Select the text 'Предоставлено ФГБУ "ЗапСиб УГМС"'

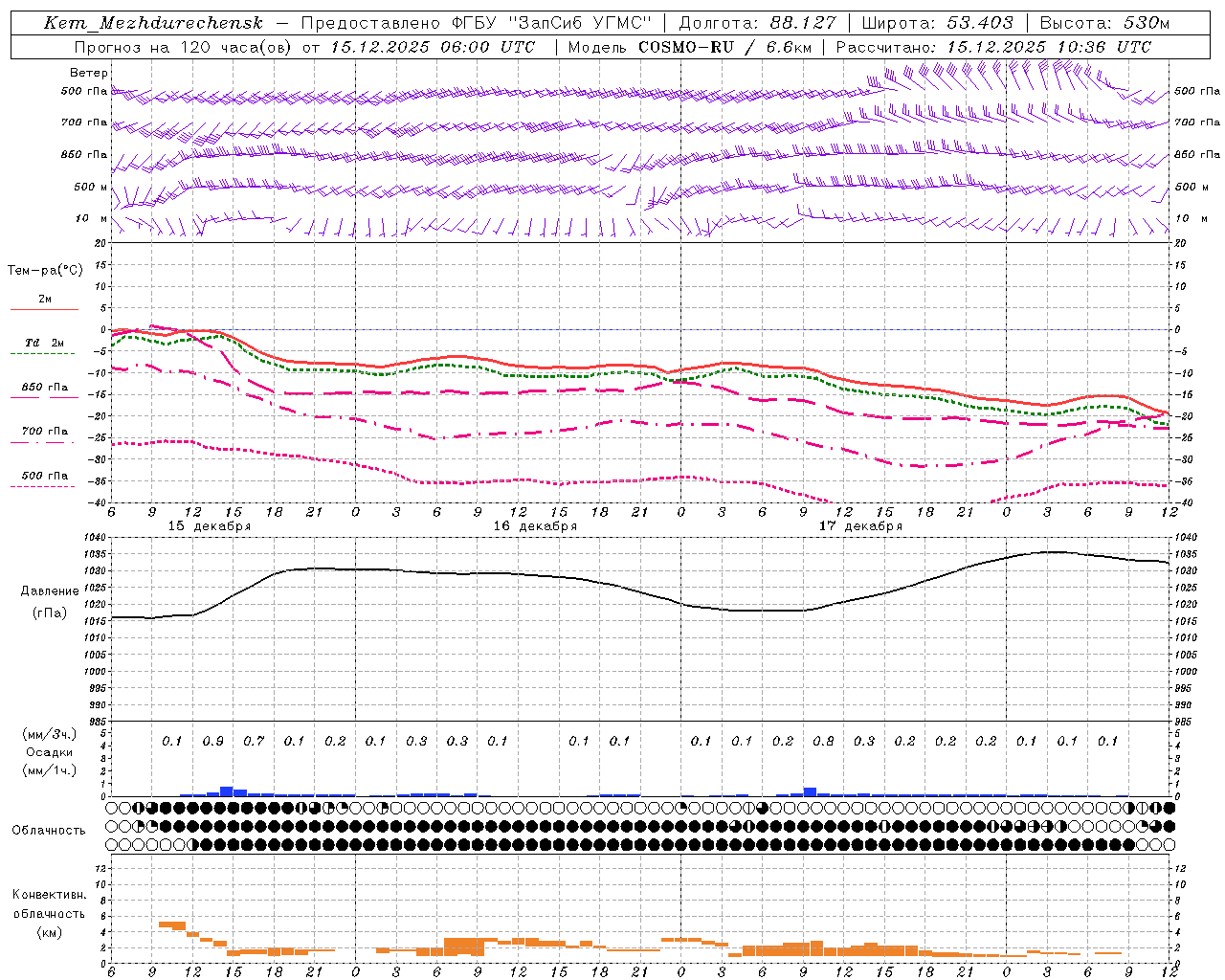[477, 23]
